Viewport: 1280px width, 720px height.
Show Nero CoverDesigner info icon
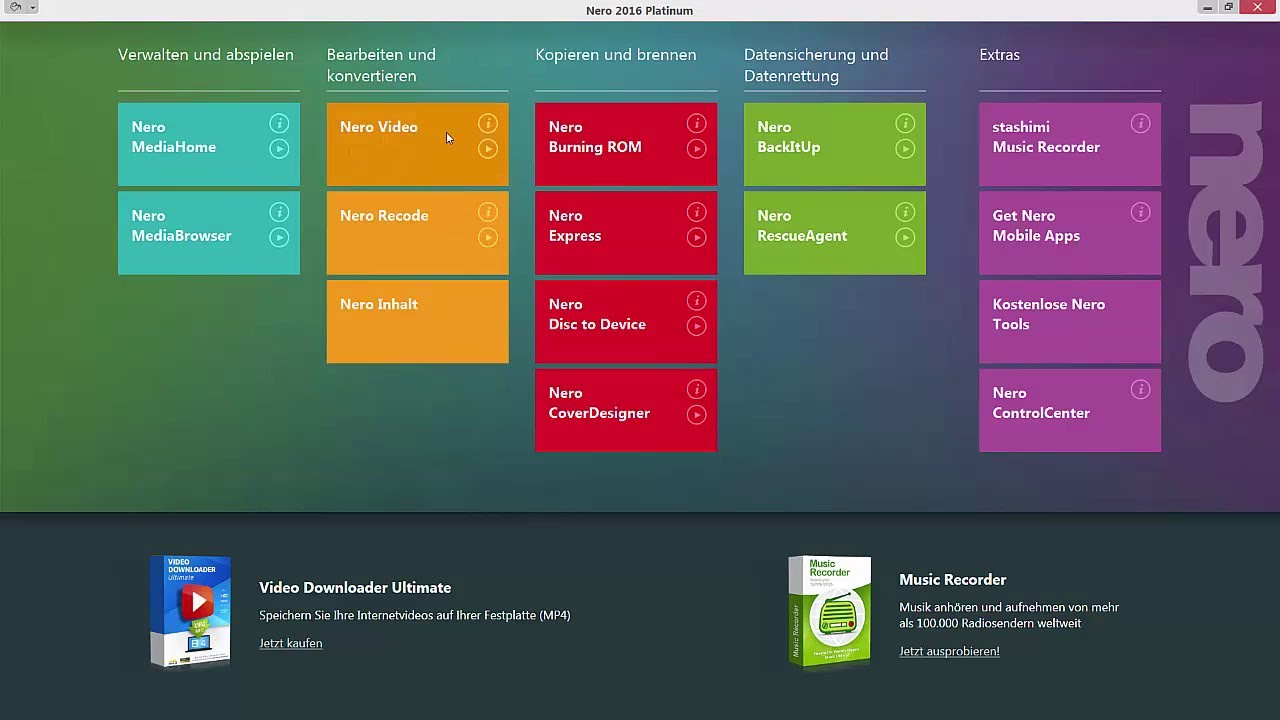(697, 389)
